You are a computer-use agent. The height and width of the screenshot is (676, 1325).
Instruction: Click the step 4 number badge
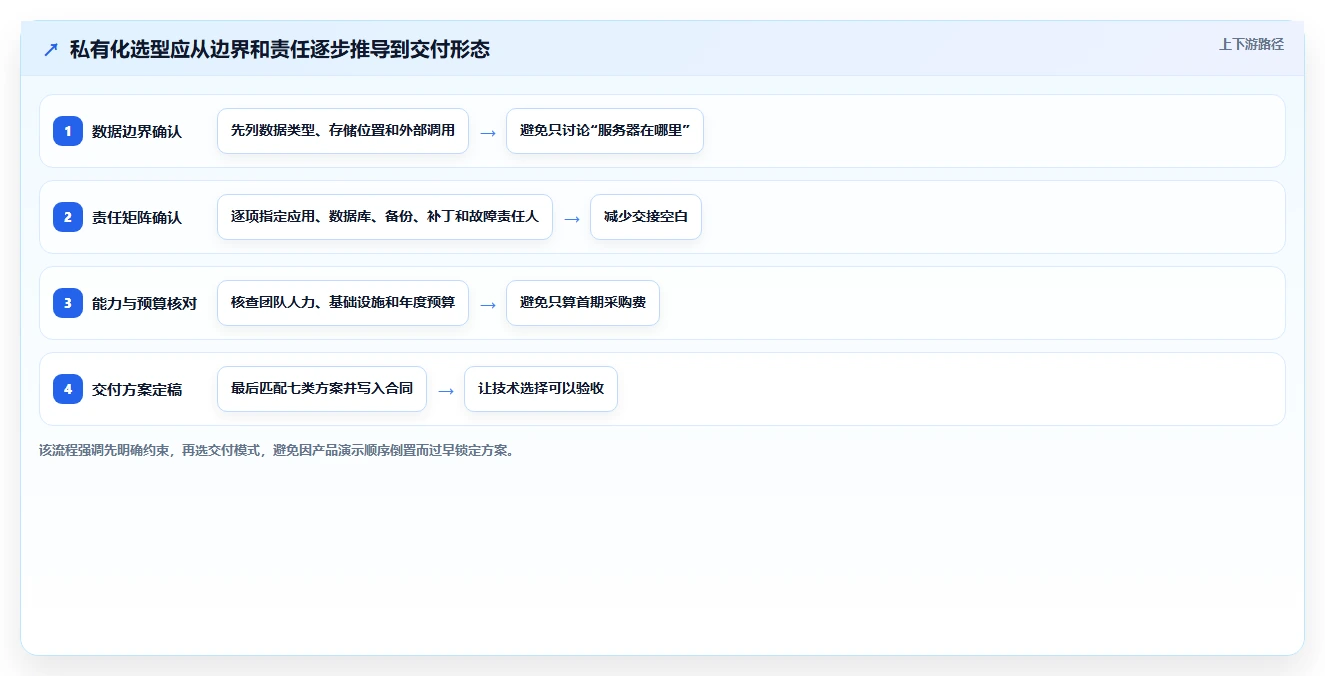(x=68, y=389)
